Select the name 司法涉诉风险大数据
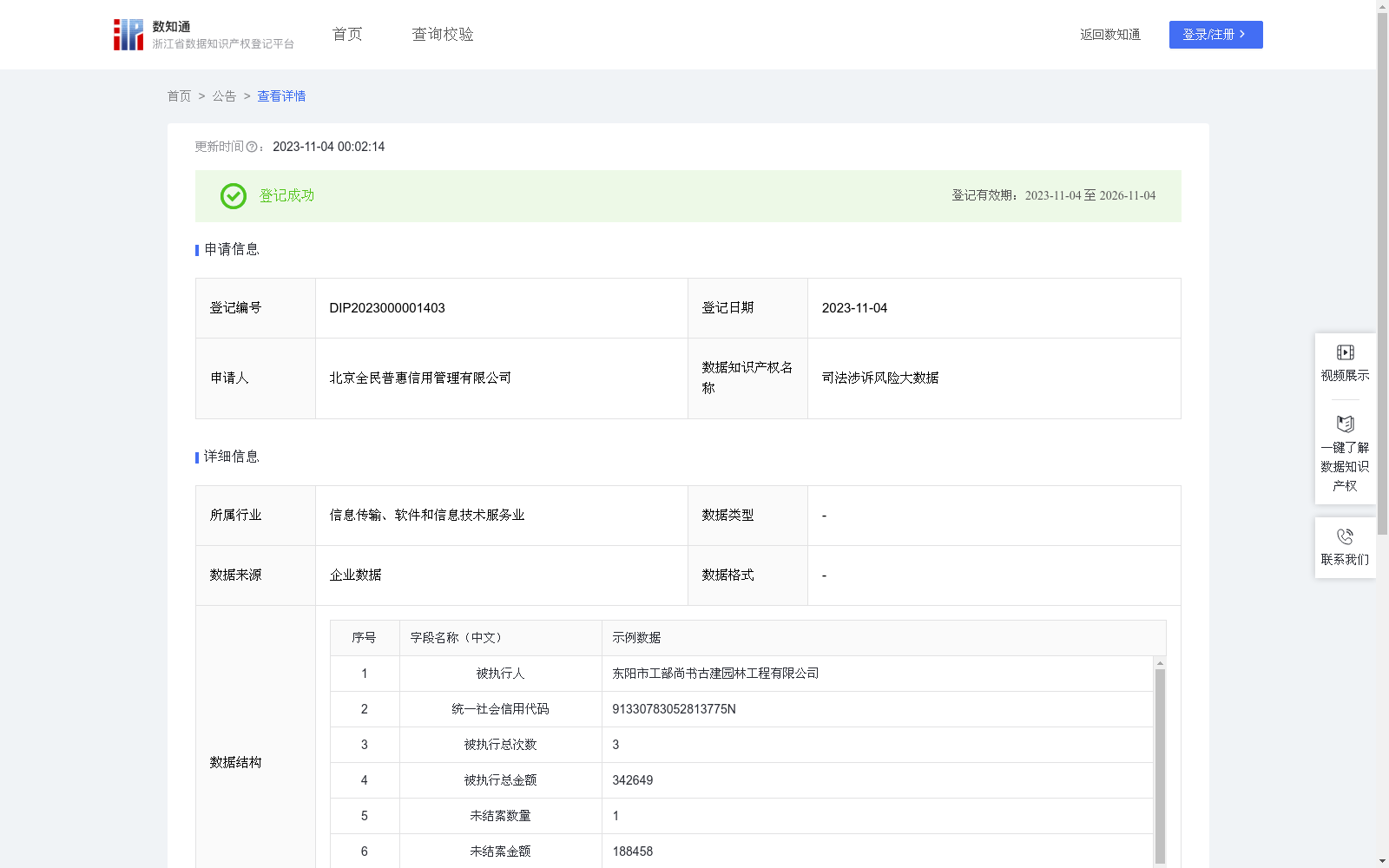Screen dimensions: 1389x868 (x=880, y=378)
